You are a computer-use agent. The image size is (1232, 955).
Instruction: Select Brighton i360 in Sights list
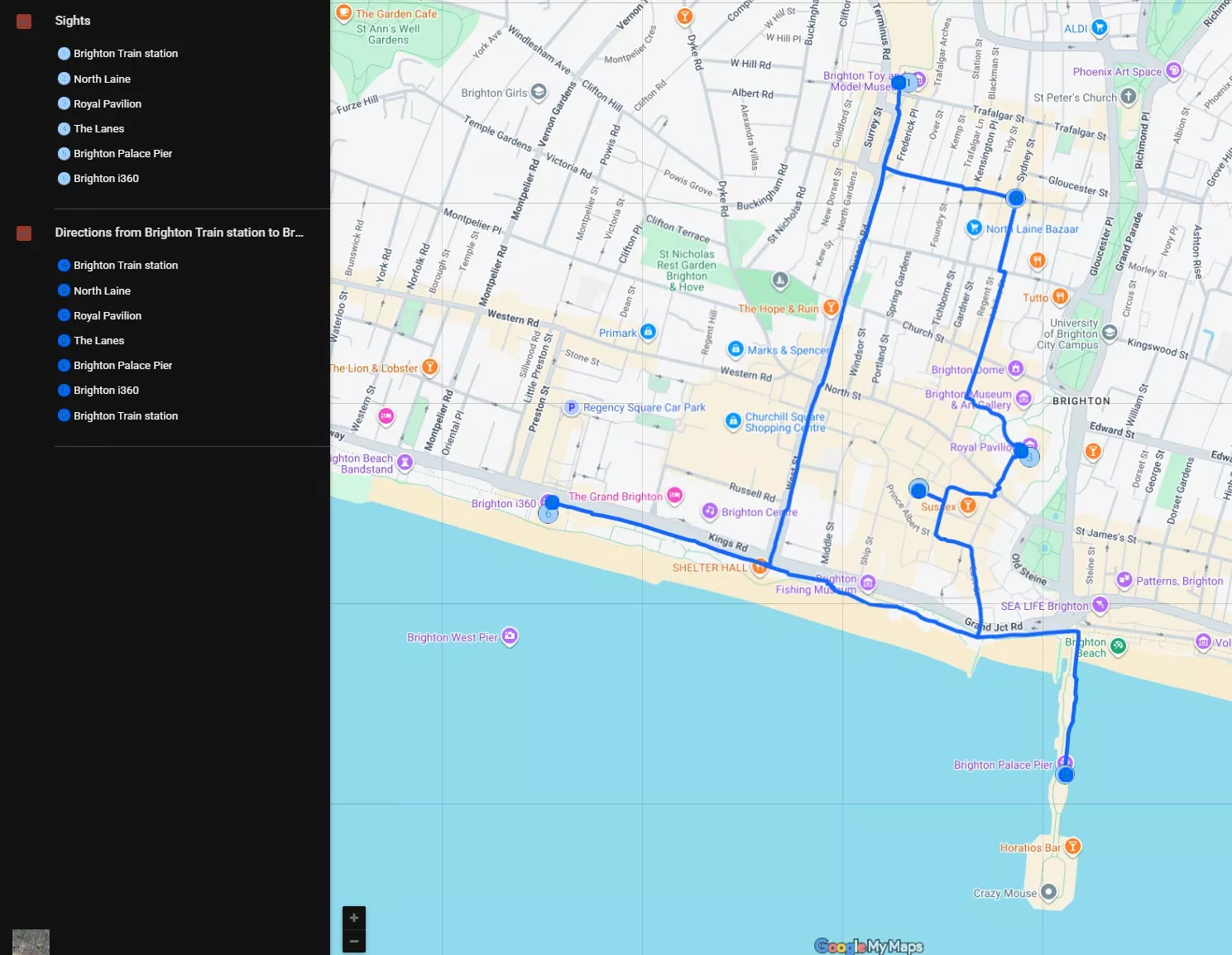(x=106, y=178)
